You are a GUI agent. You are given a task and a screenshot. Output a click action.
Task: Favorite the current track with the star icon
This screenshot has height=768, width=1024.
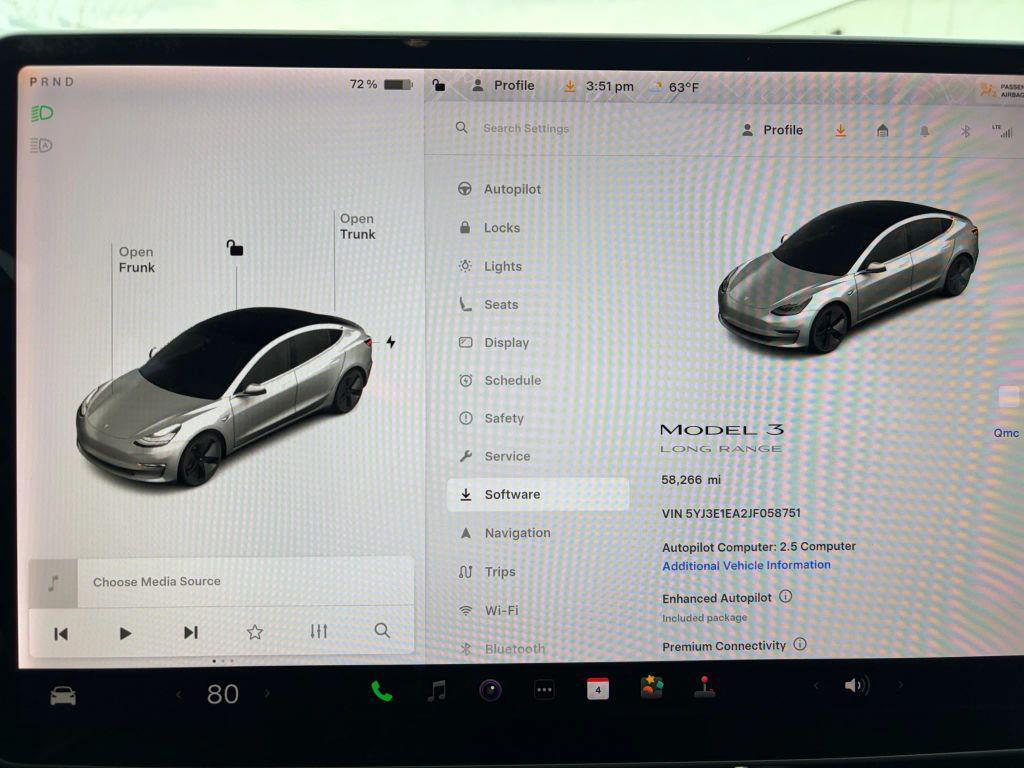(x=255, y=632)
